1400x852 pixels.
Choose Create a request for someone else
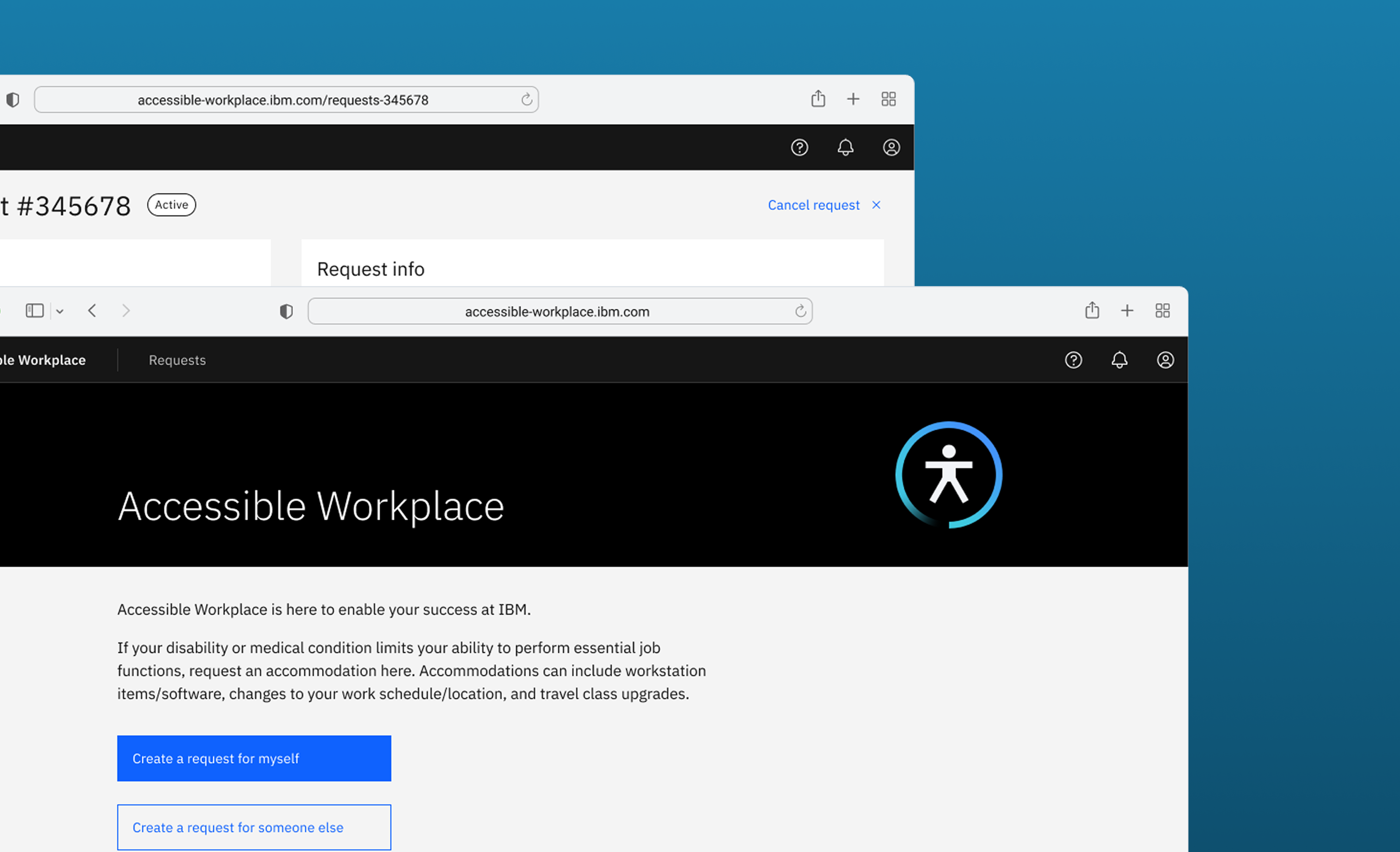click(x=254, y=827)
